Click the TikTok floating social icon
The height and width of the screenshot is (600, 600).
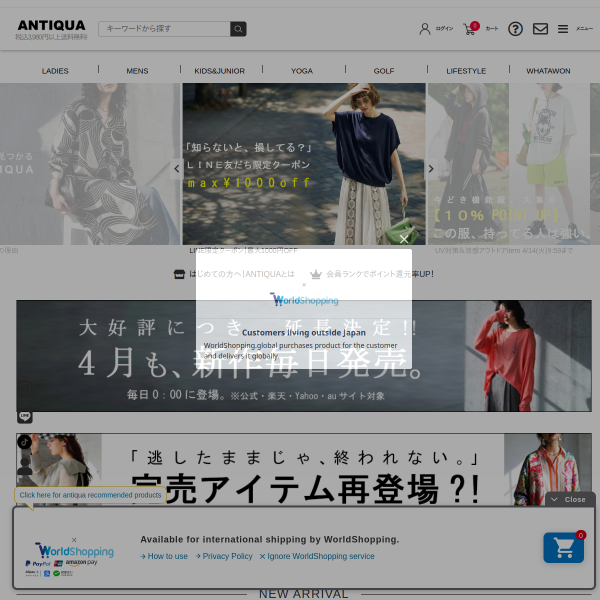(25, 442)
